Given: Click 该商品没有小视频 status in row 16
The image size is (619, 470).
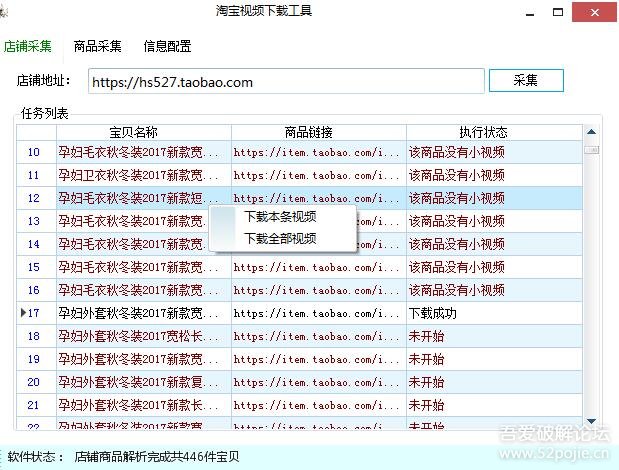Looking at the screenshot, I should tap(494, 290).
